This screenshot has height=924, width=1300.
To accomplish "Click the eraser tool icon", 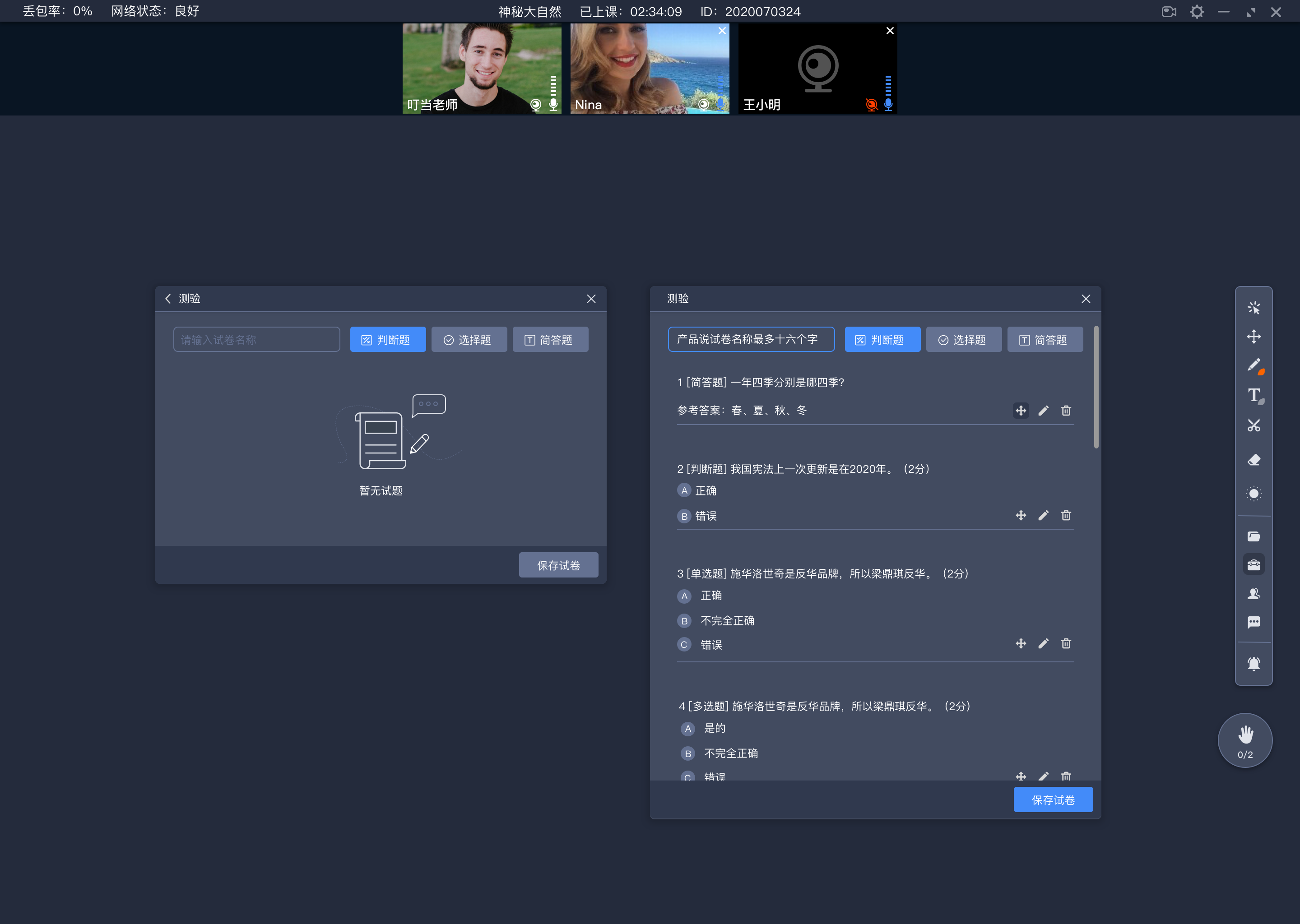I will point(1255,460).
